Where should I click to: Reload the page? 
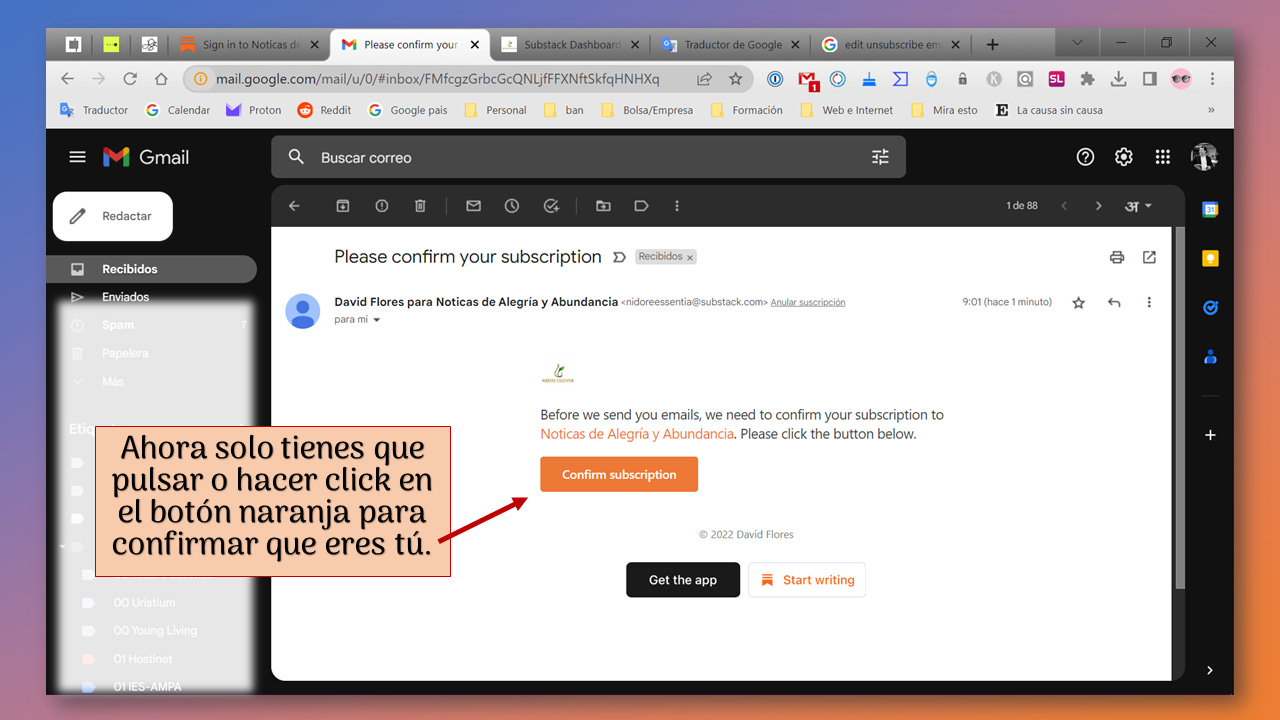pyautogui.click(x=130, y=79)
